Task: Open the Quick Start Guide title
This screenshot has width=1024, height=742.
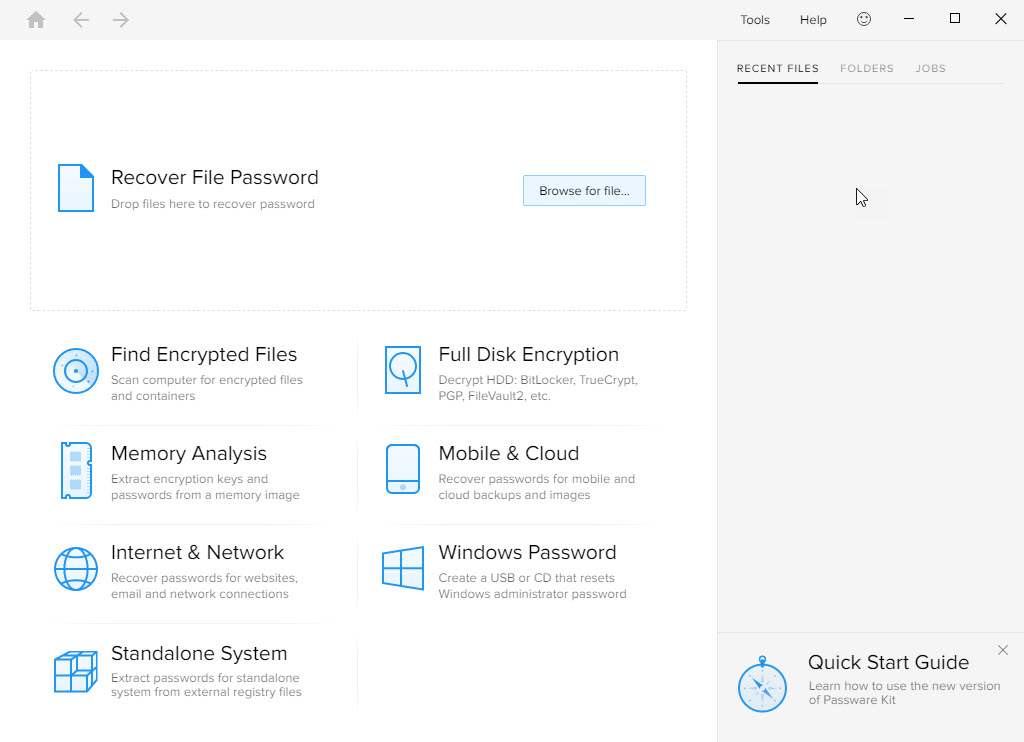Action: [888, 663]
